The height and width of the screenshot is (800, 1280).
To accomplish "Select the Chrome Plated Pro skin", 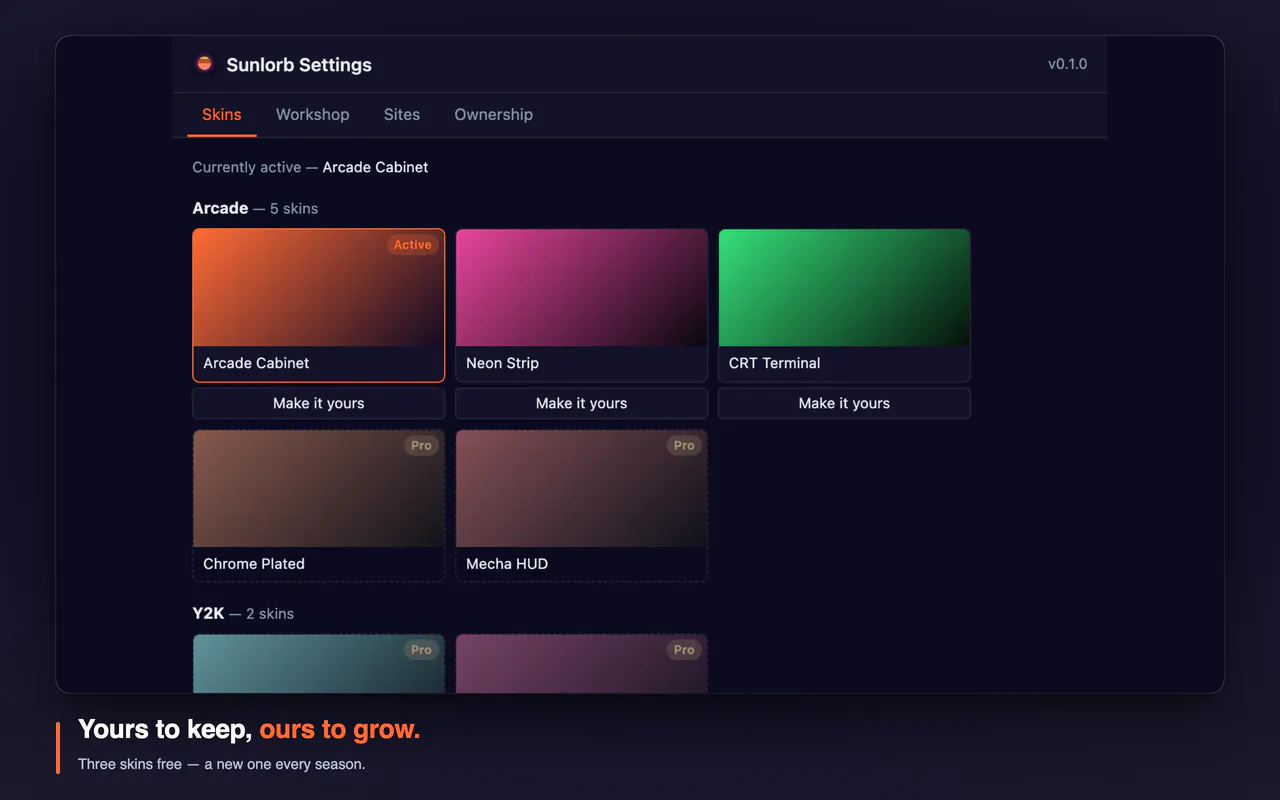I will [319, 506].
